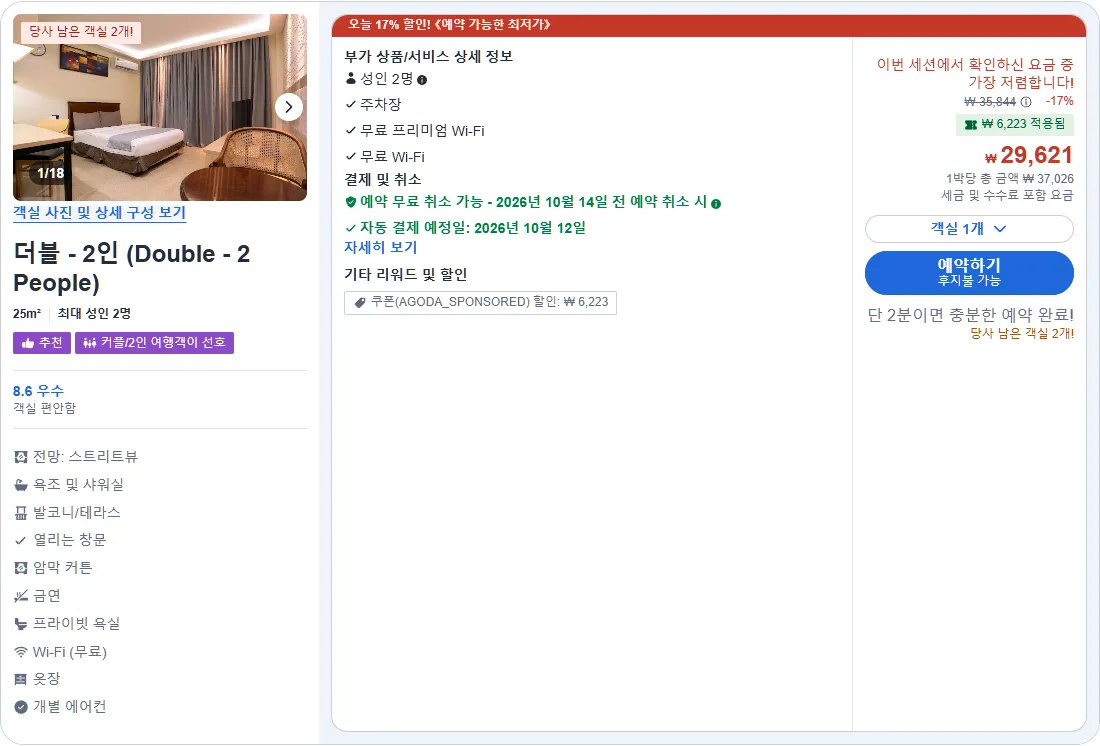Open info icon after free cancellation text

[716, 204]
